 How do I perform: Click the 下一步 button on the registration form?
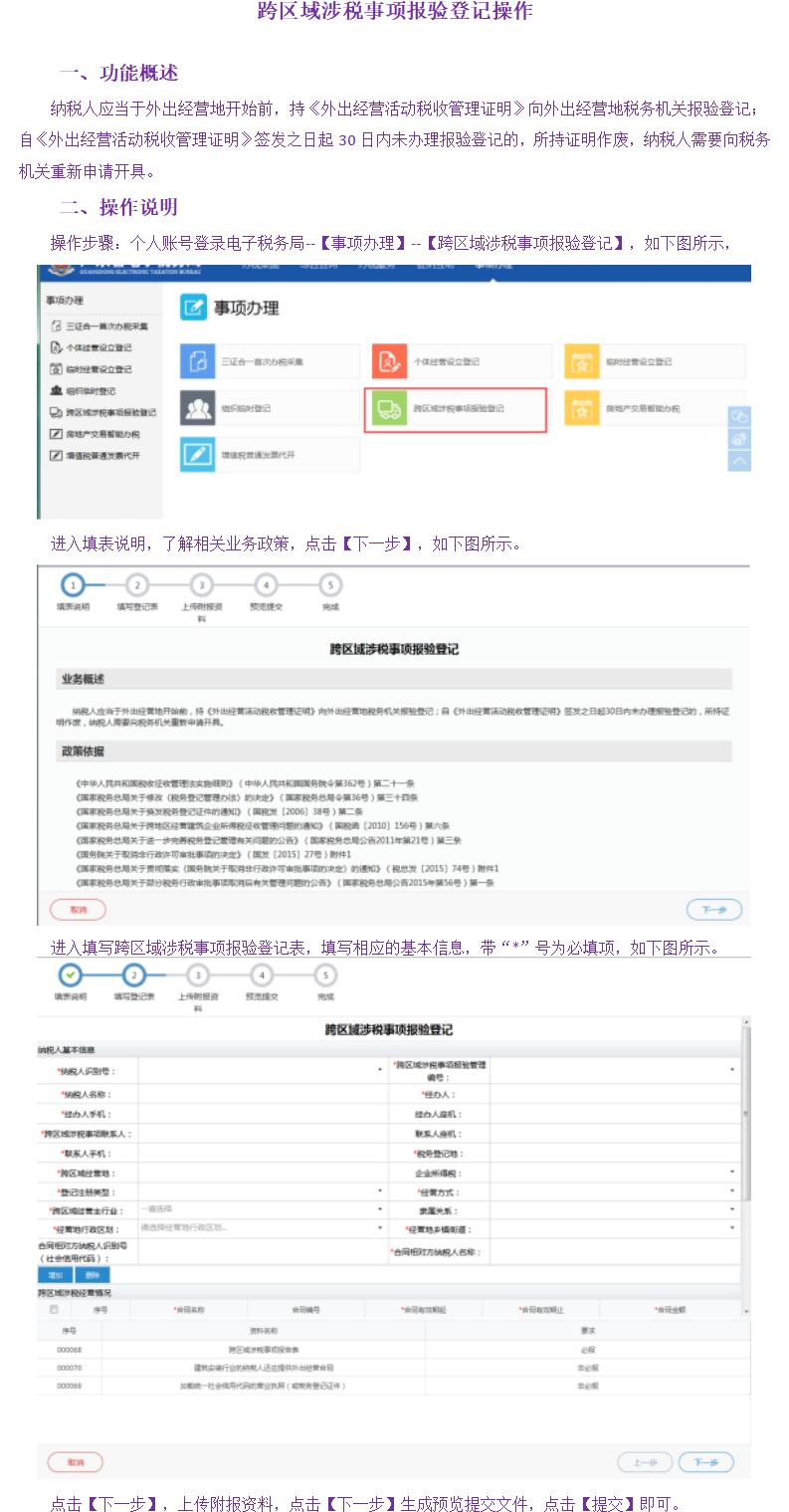click(705, 1462)
